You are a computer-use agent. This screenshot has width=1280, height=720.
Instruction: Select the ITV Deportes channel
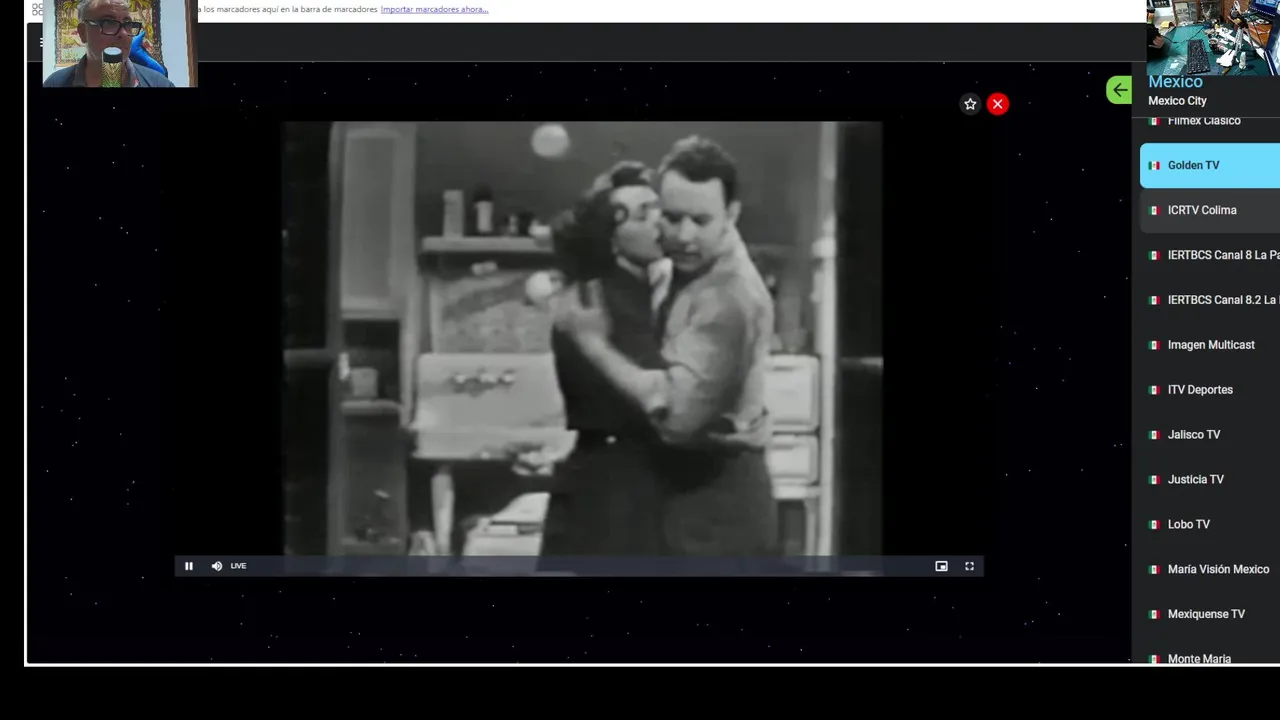[1210, 391]
